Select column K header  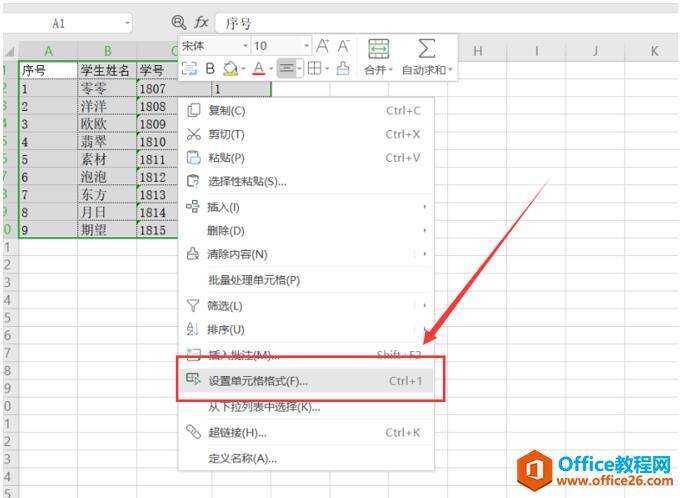click(x=653, y=51)
